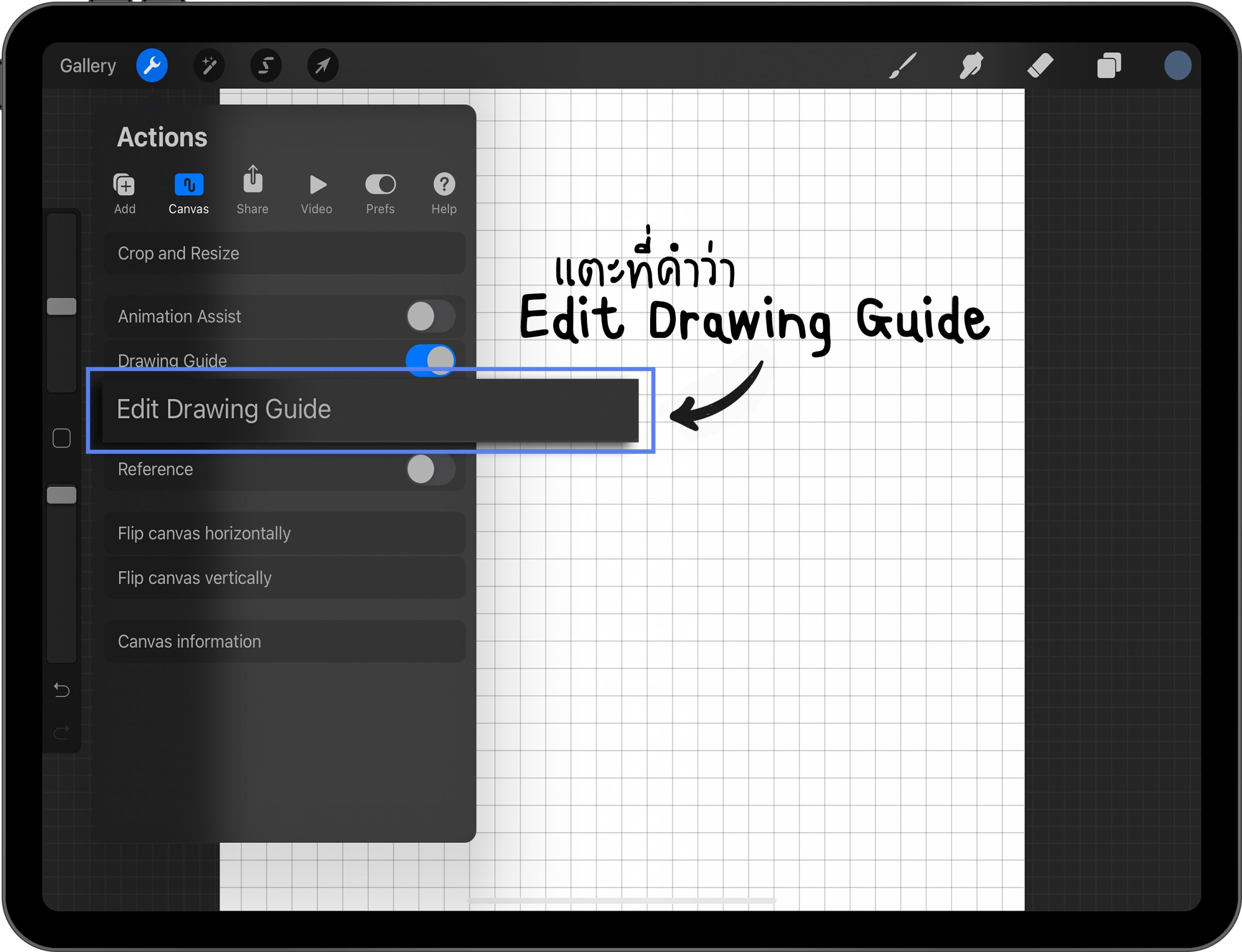The width and height of the screenshot is (1242, 952).
Task: Select the Smudge finger tool
Action: (971, 66)
